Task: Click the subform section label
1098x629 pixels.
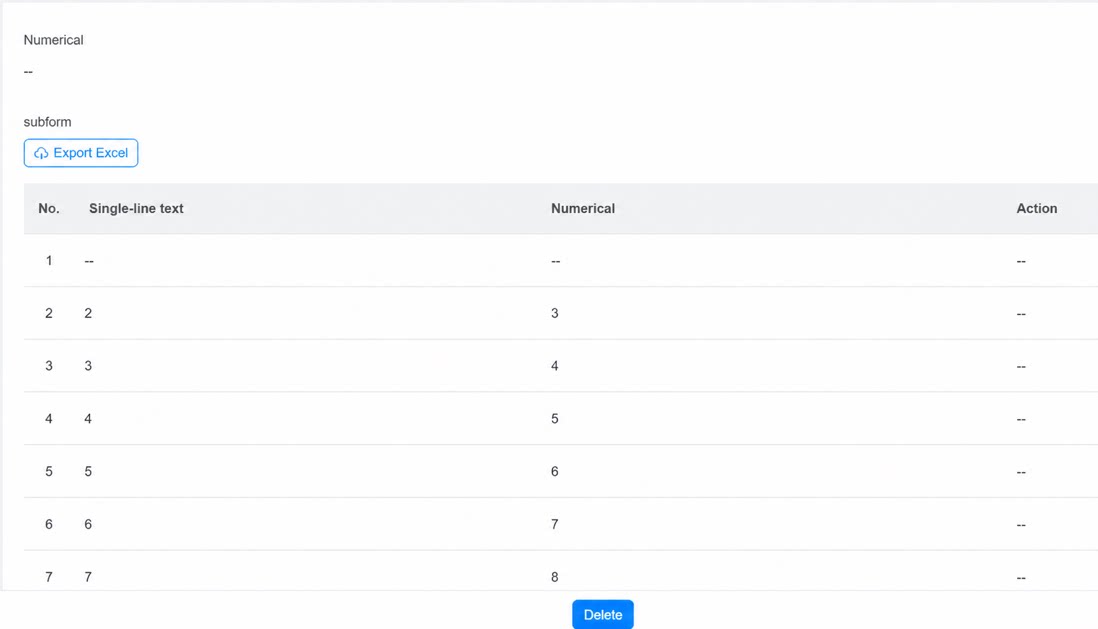Action: coord(48,122)
